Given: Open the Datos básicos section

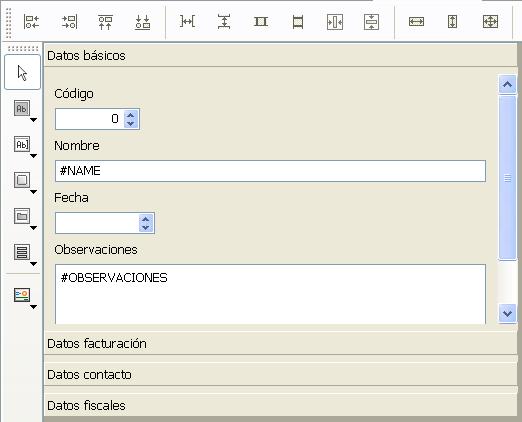Looking at the screenshot, I should [x=280, y=55].
